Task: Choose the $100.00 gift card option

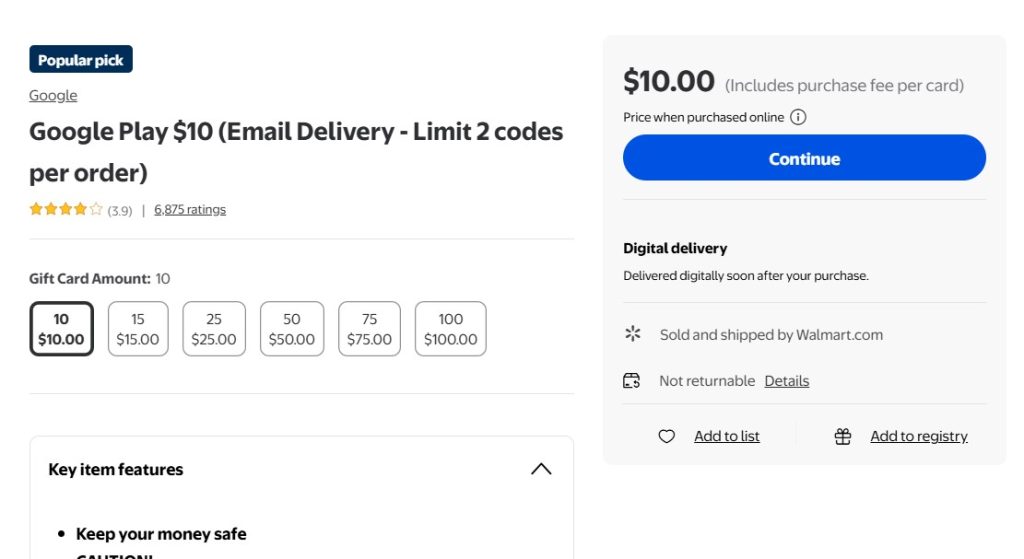Action: pos(451,329)
